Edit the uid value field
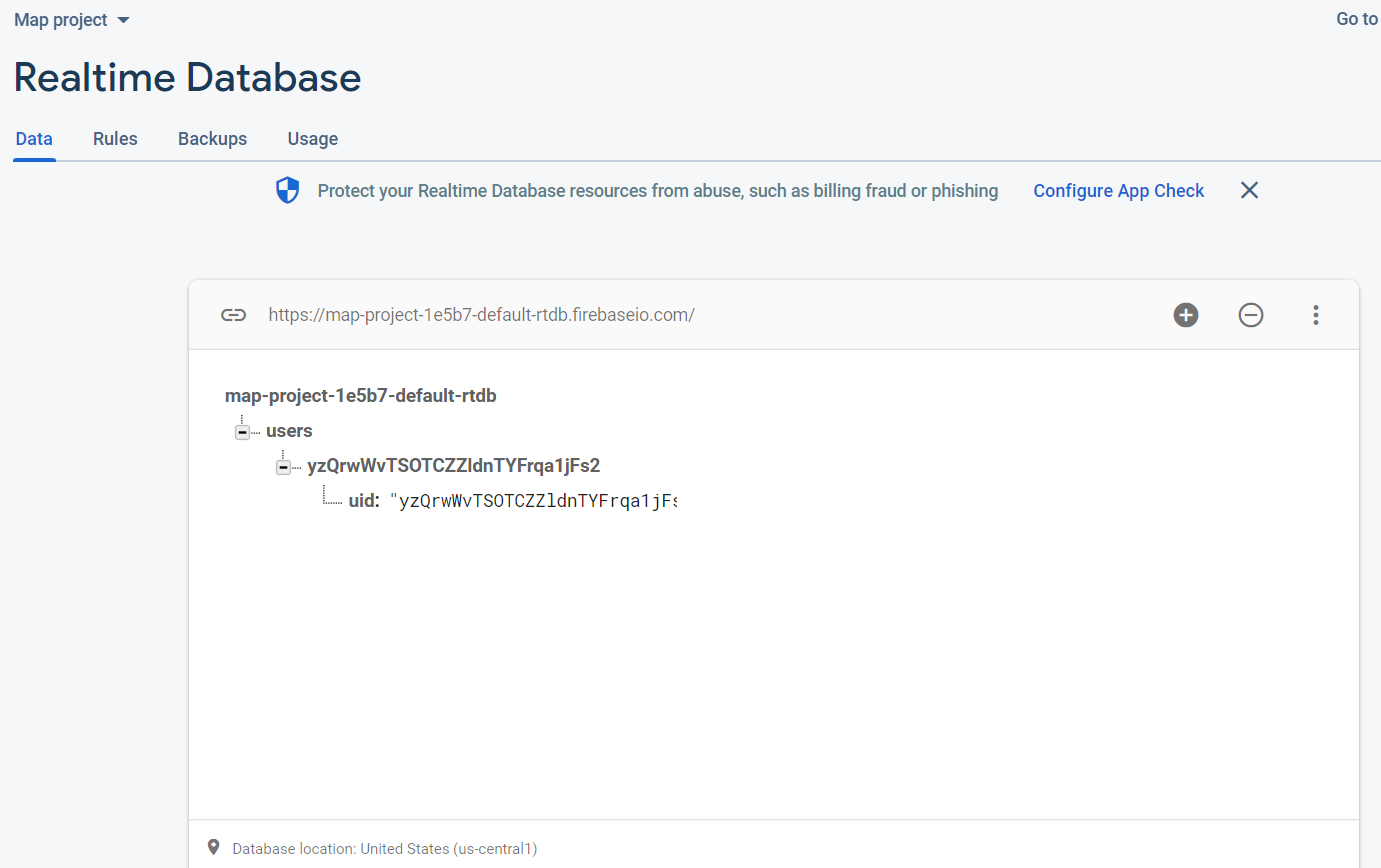 pyautogui.click(x=533, y=501)
